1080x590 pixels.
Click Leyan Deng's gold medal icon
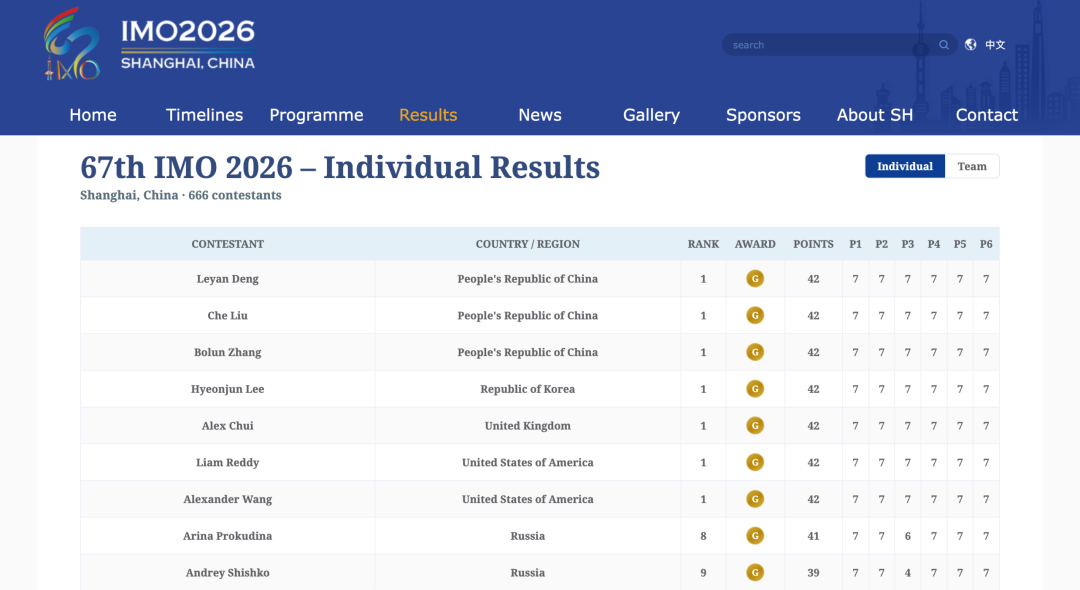point(755,279)
